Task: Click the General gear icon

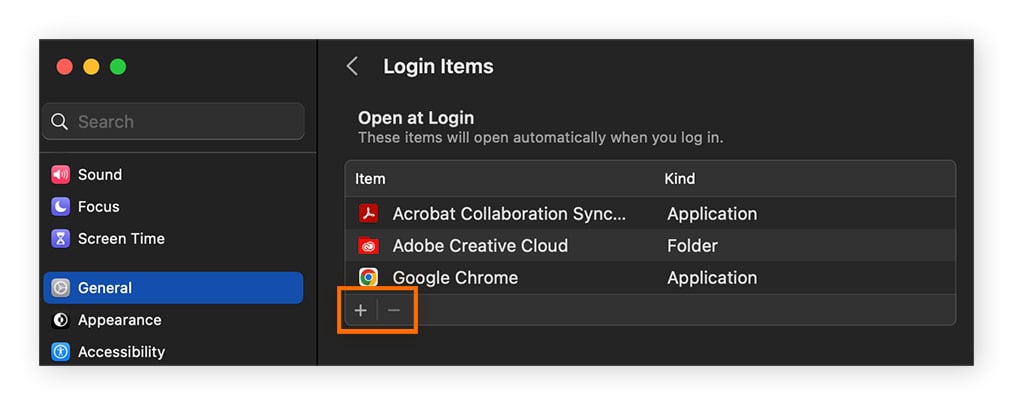Action: point(60,288)
